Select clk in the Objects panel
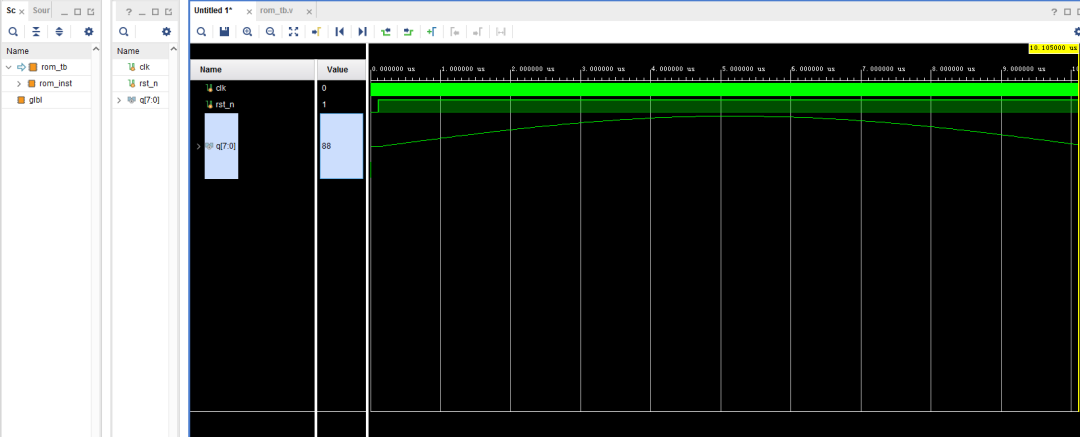 (x=144, y=67)
